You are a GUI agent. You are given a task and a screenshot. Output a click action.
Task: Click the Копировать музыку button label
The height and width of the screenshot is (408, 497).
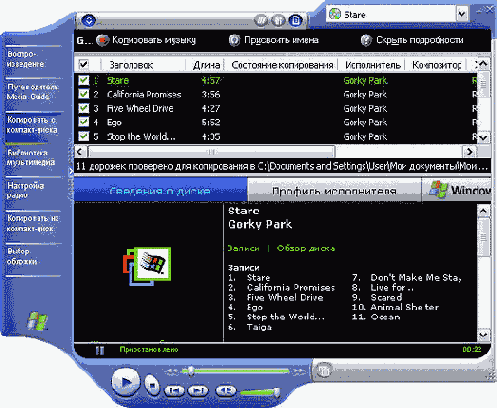pyautogui.click(x=154, y=40)
